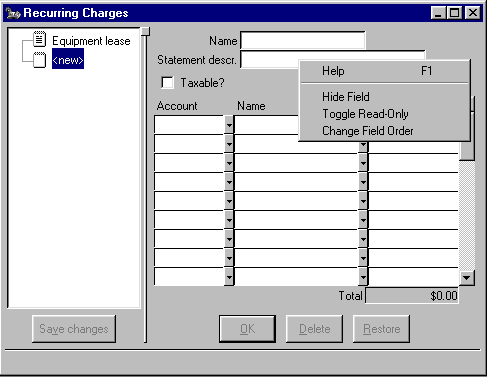Open the second row's Account dropdown arrow
Viewport: 487px width, 377px height.
click(x=229, y=144)
